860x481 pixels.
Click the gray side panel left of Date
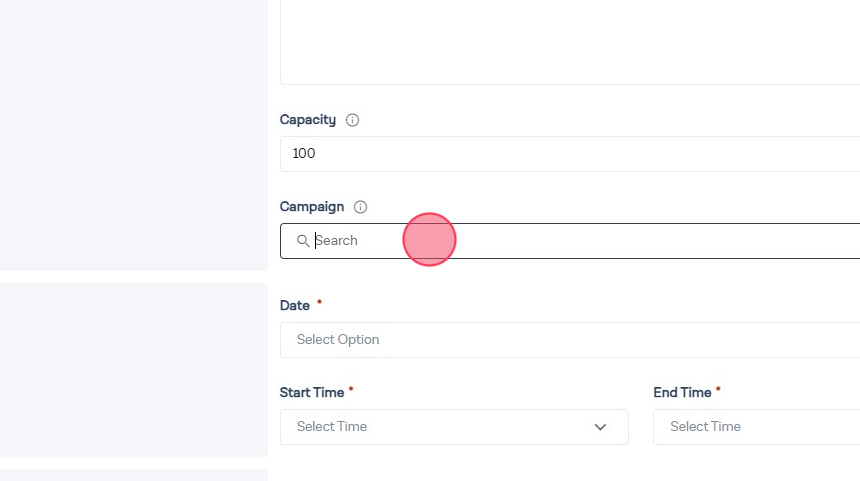[134, 370]
